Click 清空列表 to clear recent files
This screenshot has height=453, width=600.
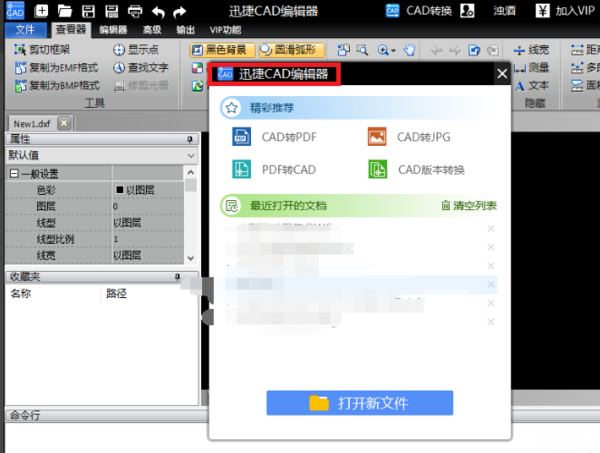coord(469,205)
